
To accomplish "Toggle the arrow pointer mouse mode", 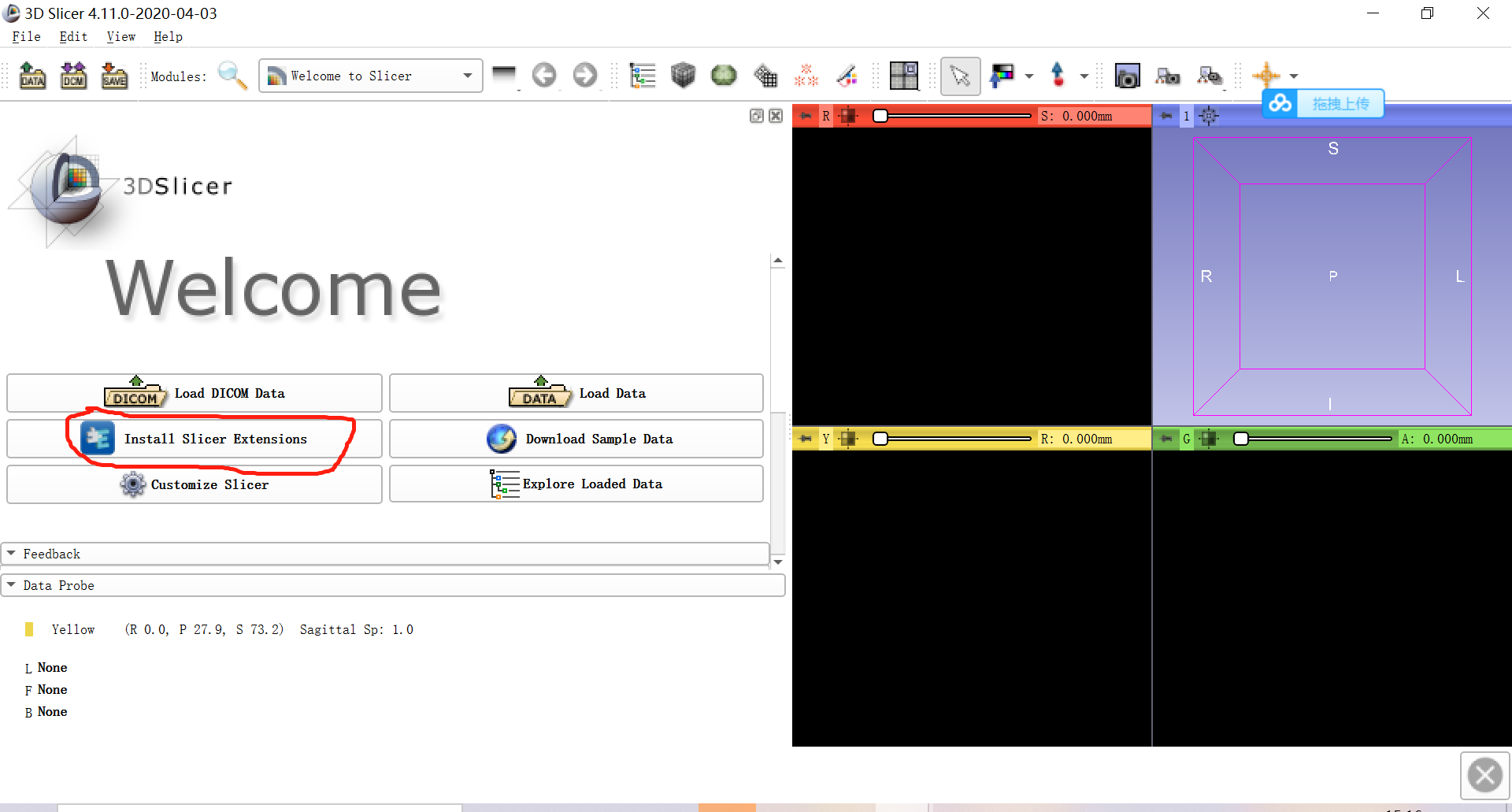I will pos(960,76).
